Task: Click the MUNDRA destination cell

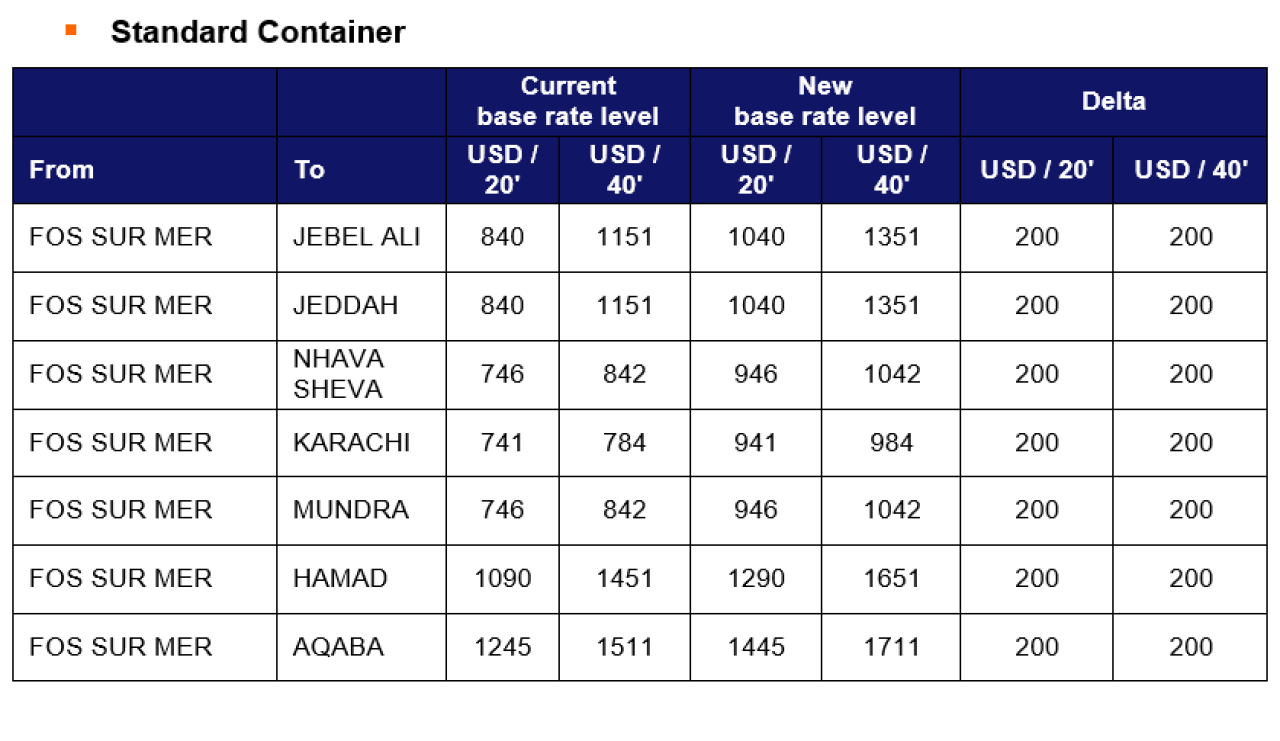Action: [x=361, y=510]
